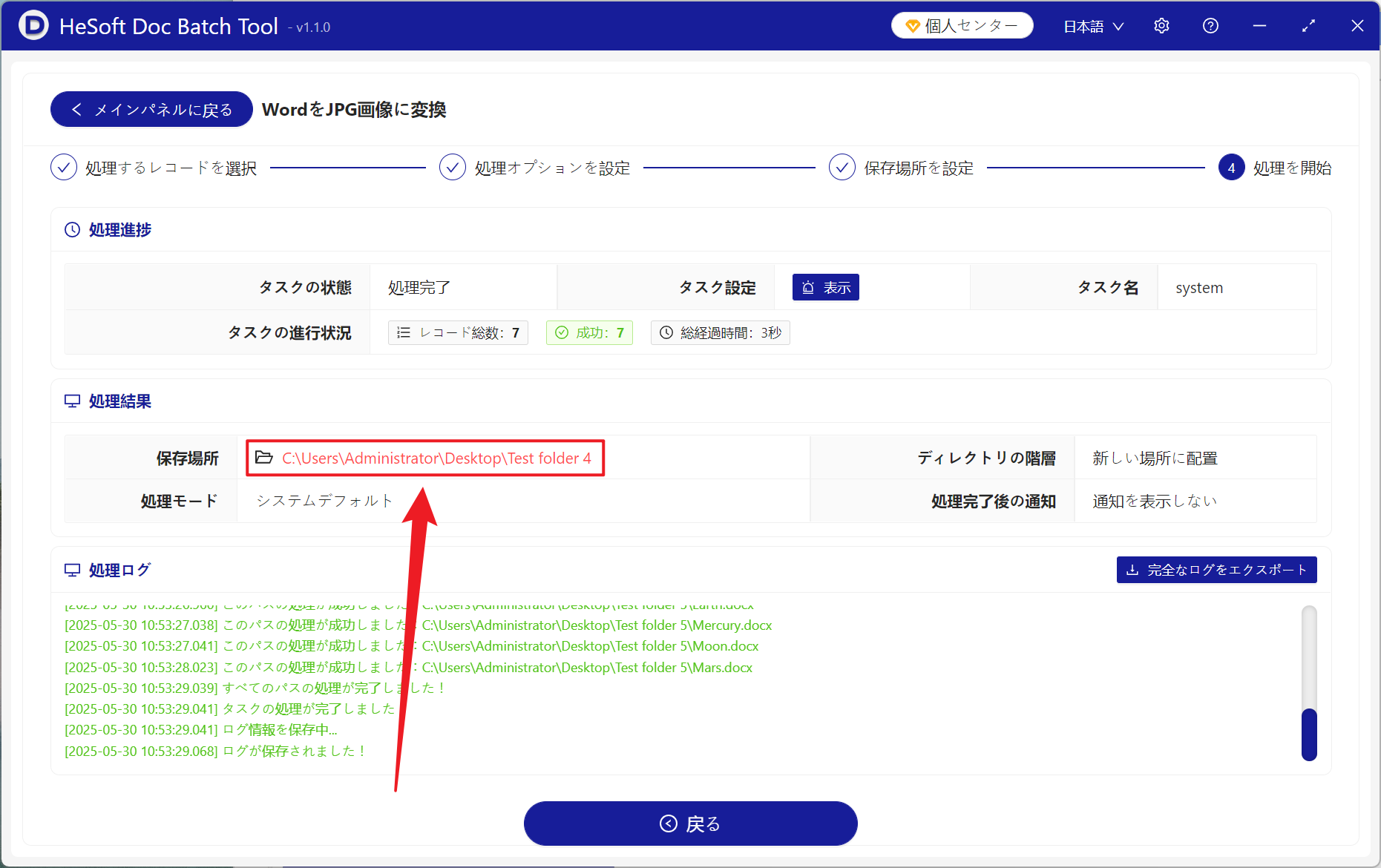1381x868 pixels.
Task: Click the 新しい場所に配置 directory value
Action: pos(1155,458)
